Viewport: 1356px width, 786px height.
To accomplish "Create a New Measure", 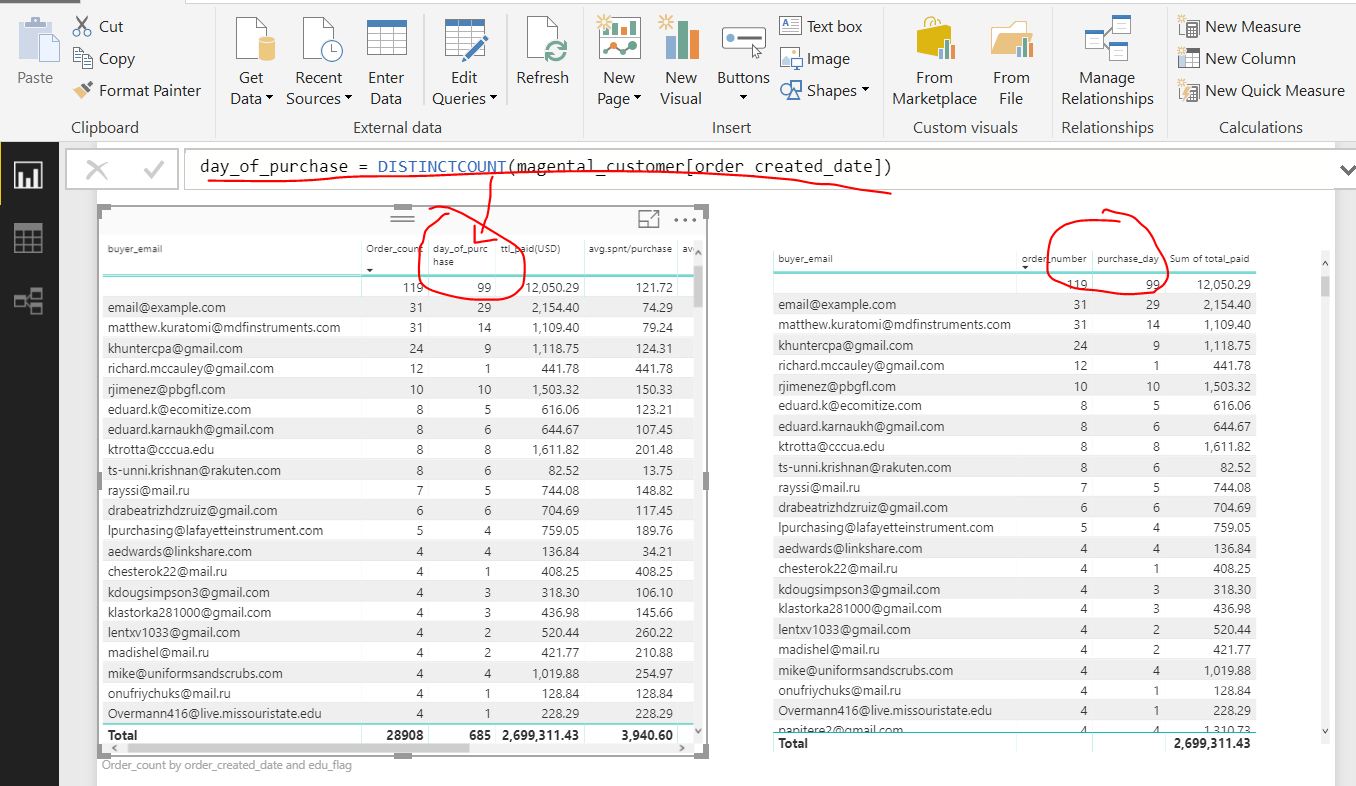I will point(1240,26).
